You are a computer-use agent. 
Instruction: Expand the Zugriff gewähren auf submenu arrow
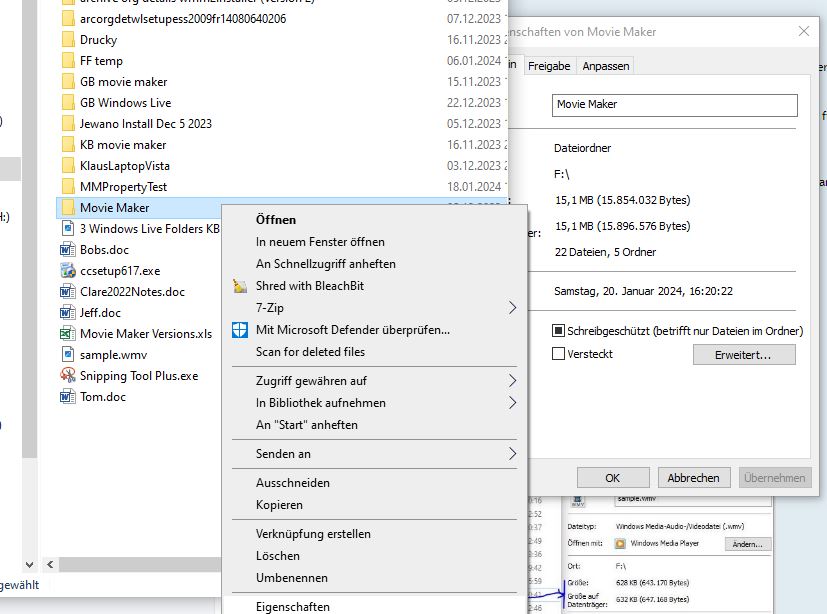point(513,381)
